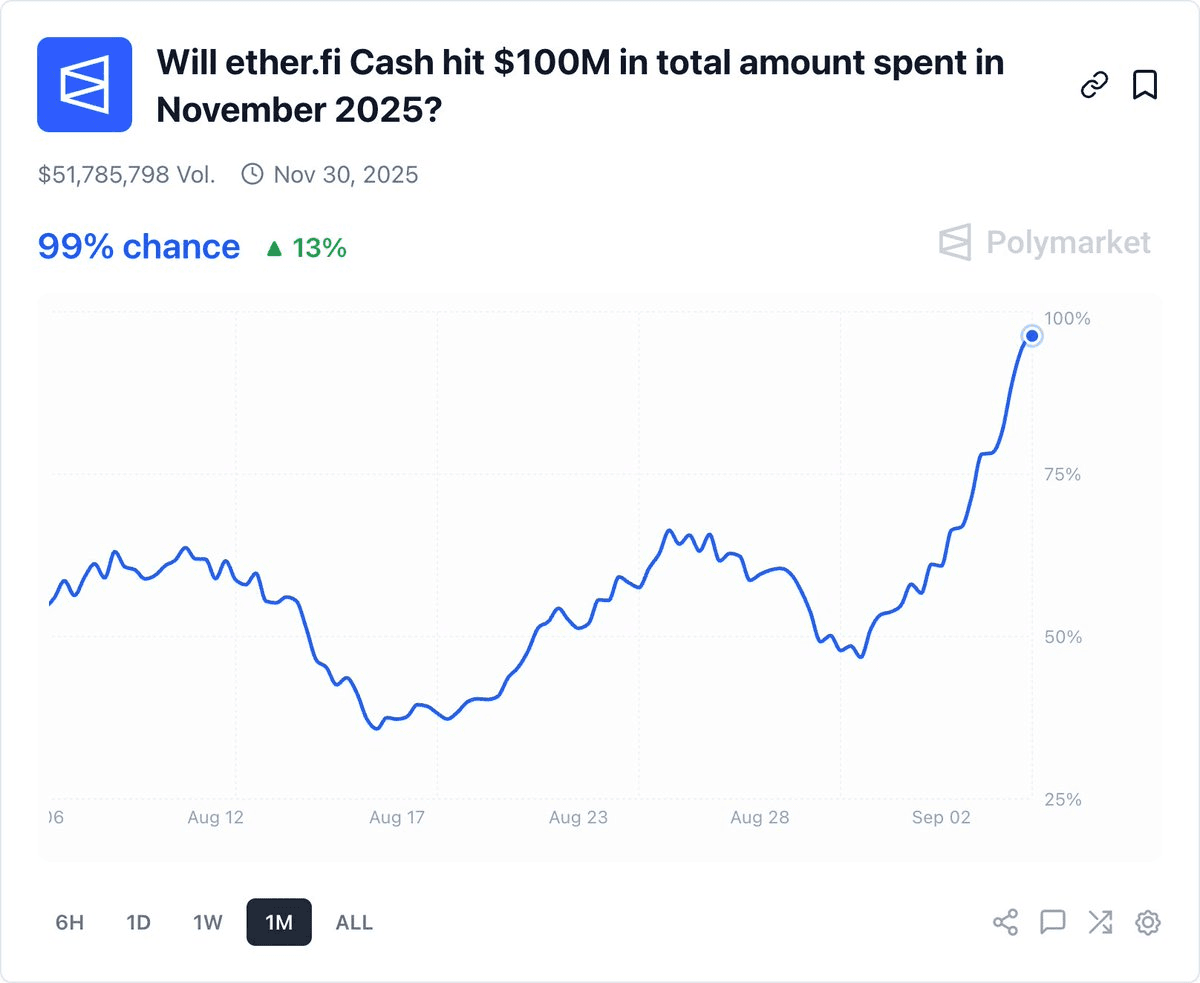Click the 99% chance label
This screenshot has height=983, width=1200.
pos(137,246)
